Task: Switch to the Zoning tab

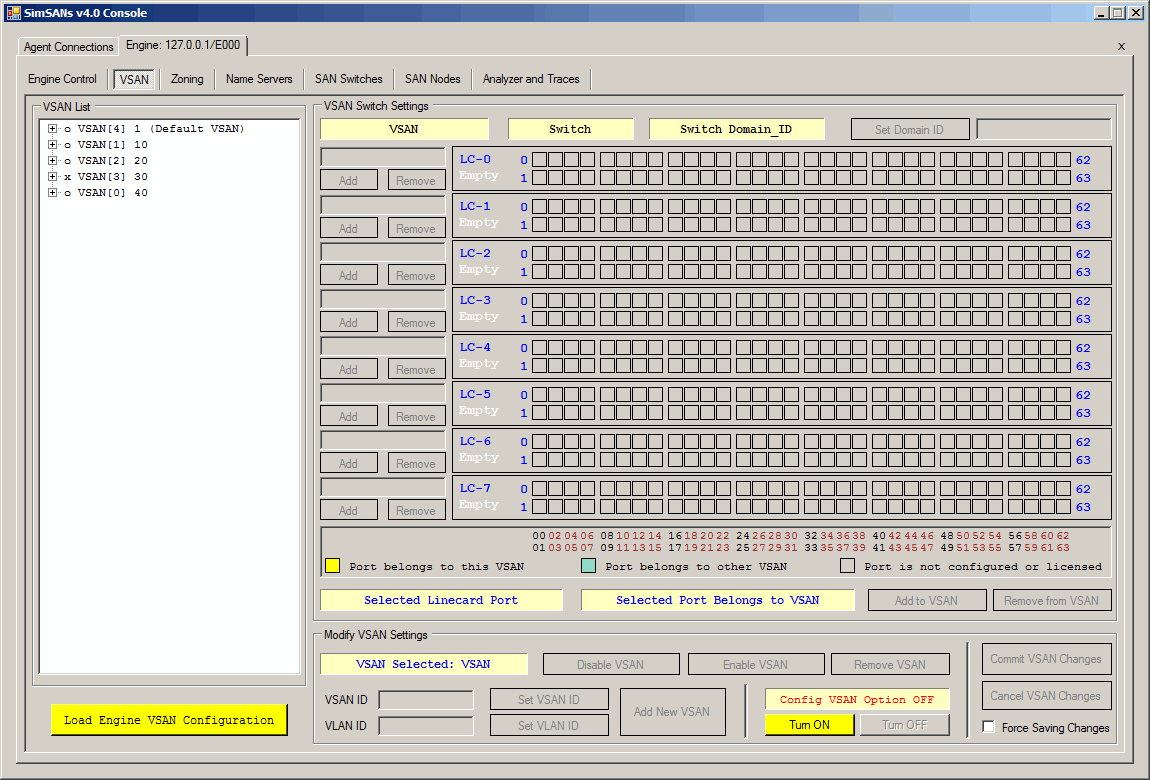Action: click(187, 79)
